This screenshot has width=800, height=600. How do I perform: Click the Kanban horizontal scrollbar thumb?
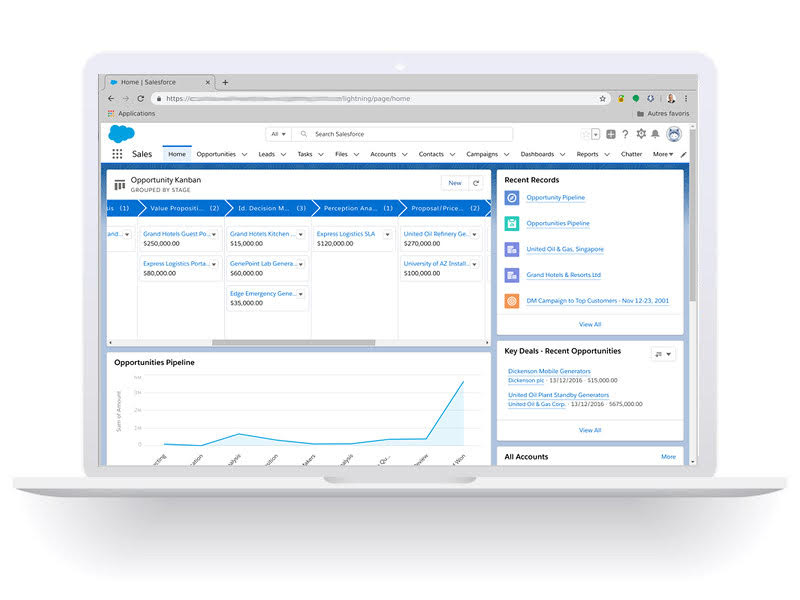pos(293,343)
